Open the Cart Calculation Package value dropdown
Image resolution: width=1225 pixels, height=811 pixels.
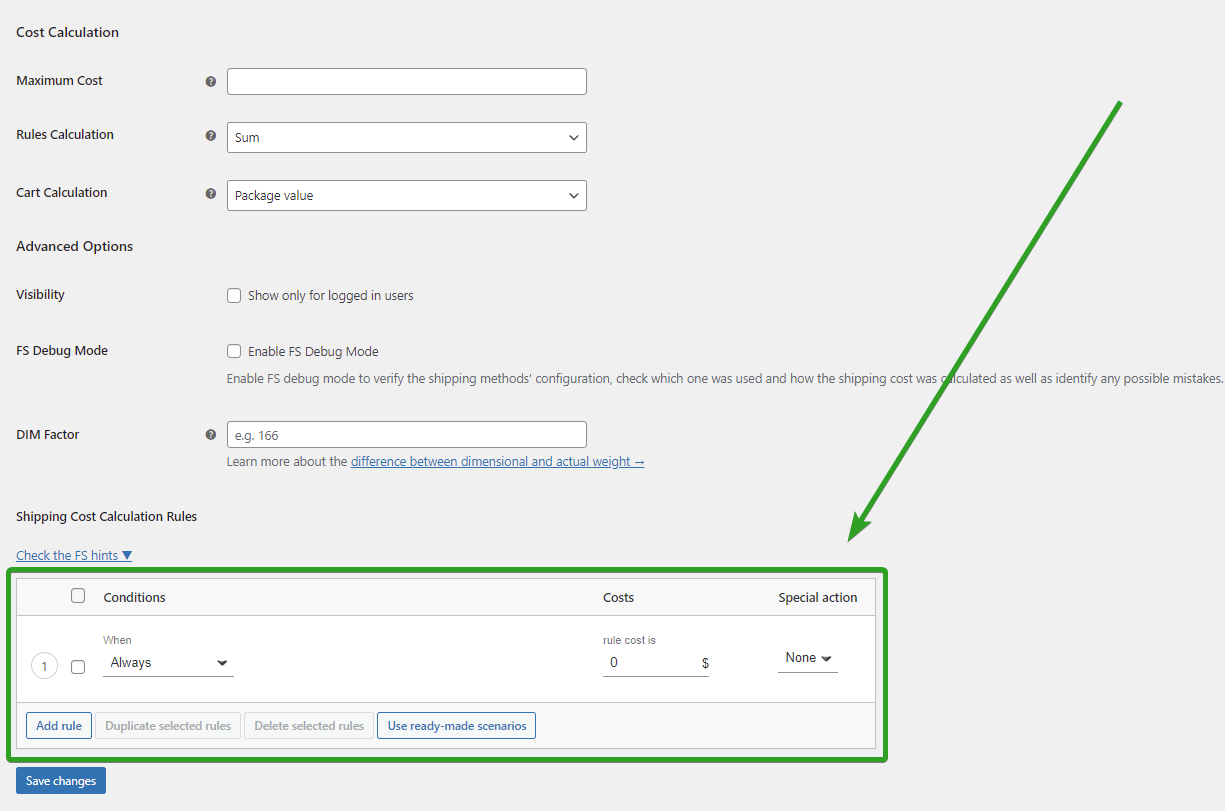tap(406, 195)
